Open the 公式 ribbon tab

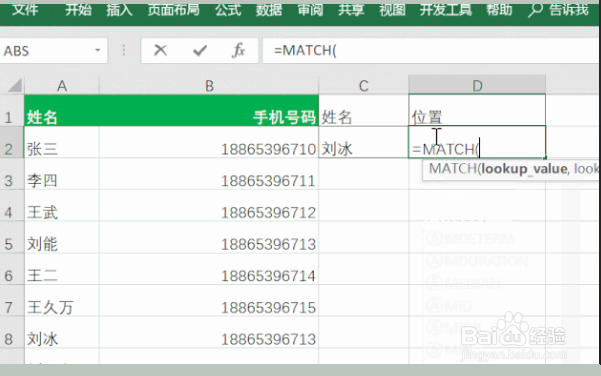point(228,10)
